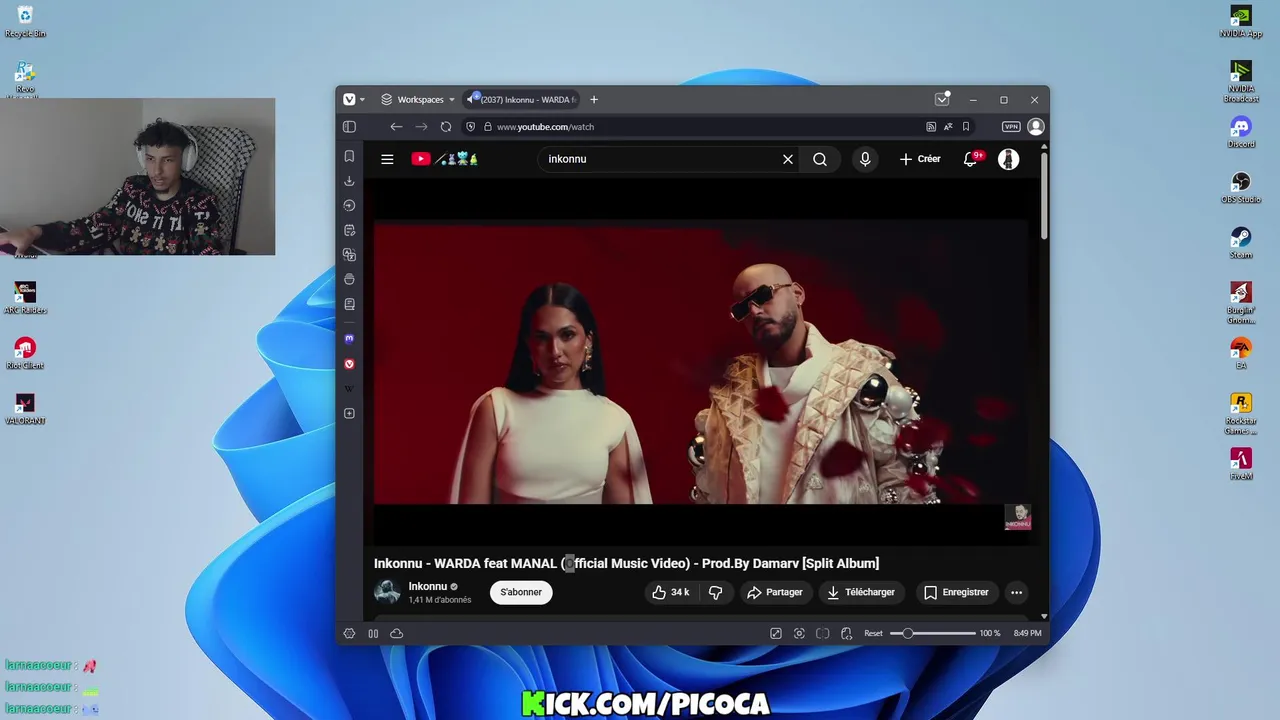Add a new web panel
1280x720 pixels.
coord(349,413)
